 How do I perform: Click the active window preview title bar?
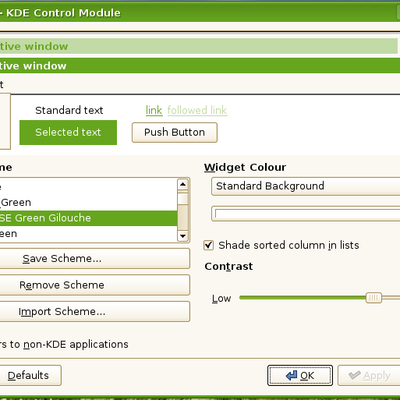pos(200,66)
